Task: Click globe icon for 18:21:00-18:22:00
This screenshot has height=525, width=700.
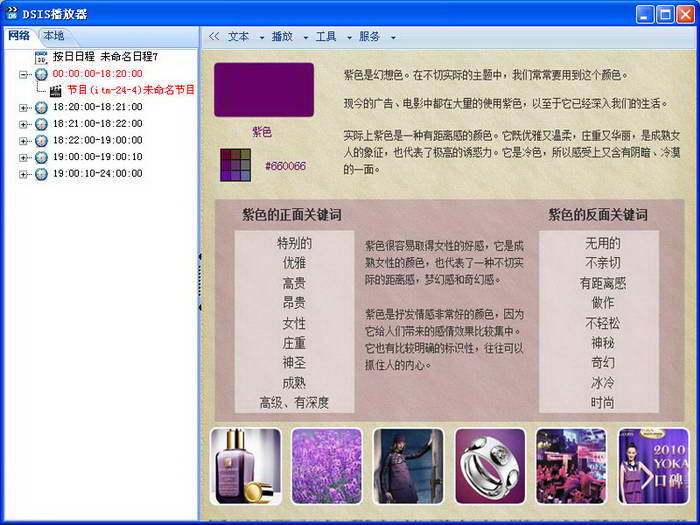Action: 41,124
